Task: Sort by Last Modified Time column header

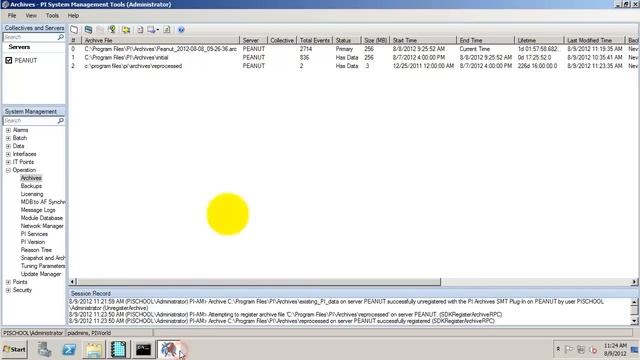Action: (594, 40)
